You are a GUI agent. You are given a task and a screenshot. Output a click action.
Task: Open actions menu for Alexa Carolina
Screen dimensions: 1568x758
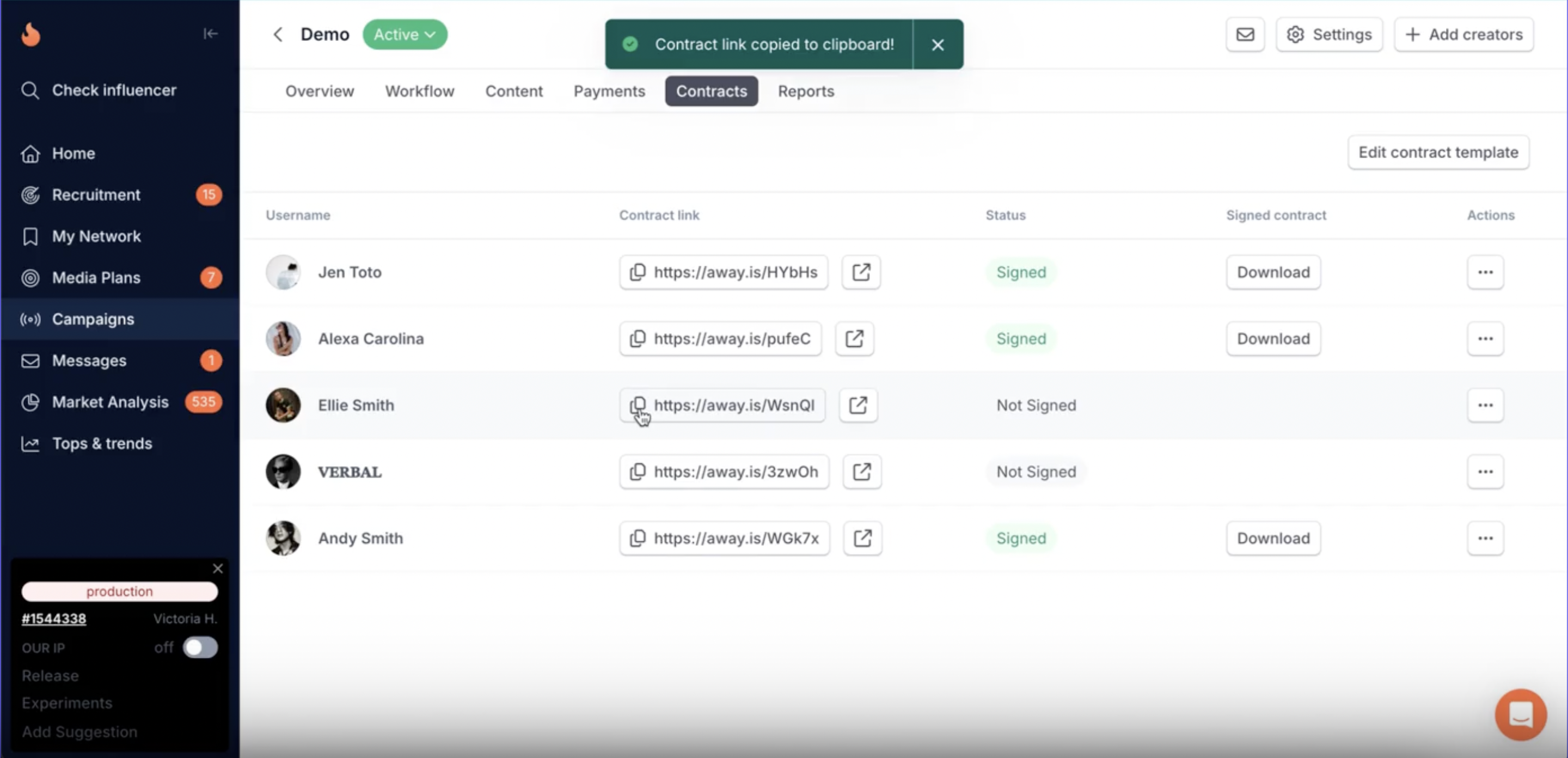pos(1485,339)
